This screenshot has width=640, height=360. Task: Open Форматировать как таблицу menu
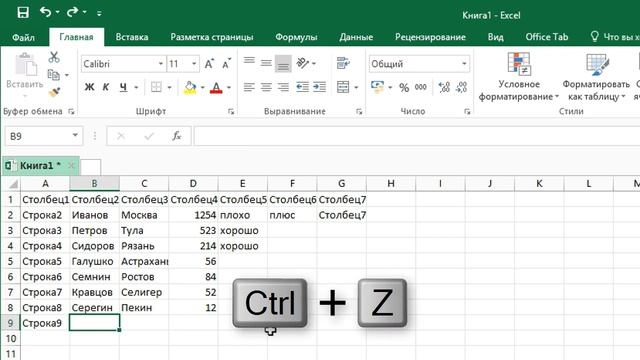click(596, 77)
